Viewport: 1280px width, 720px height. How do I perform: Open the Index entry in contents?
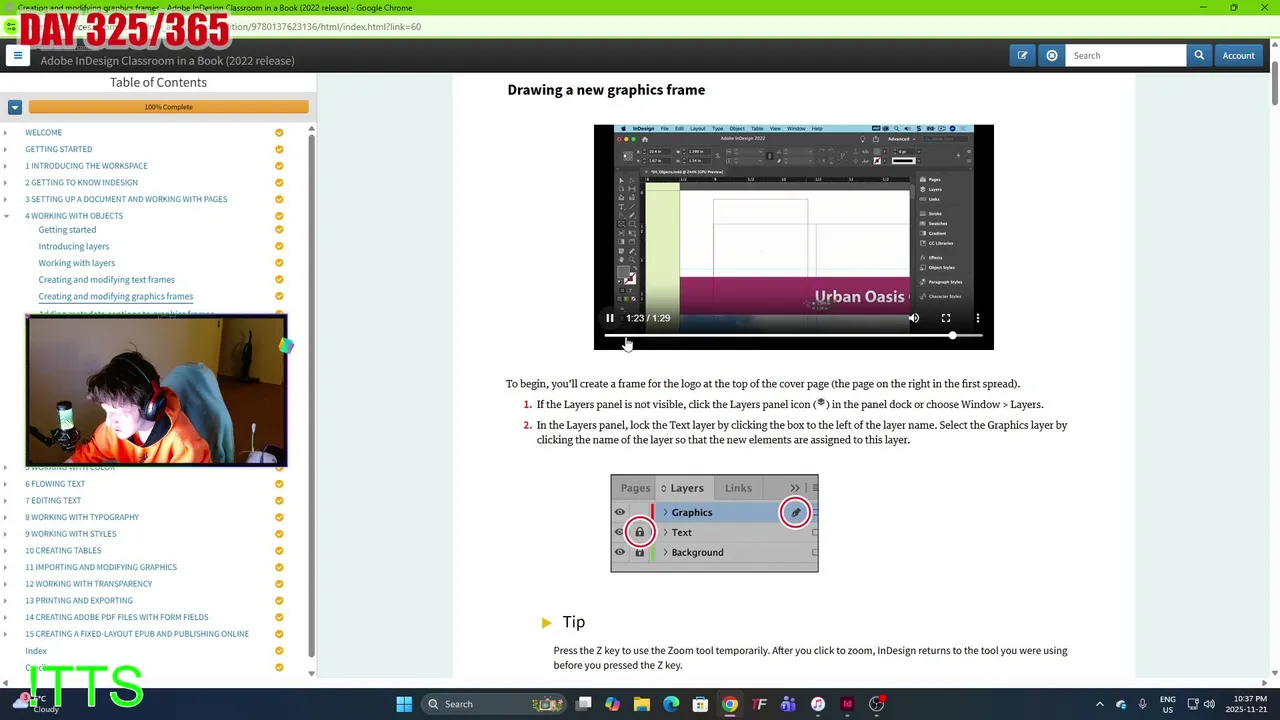point(36,651)
